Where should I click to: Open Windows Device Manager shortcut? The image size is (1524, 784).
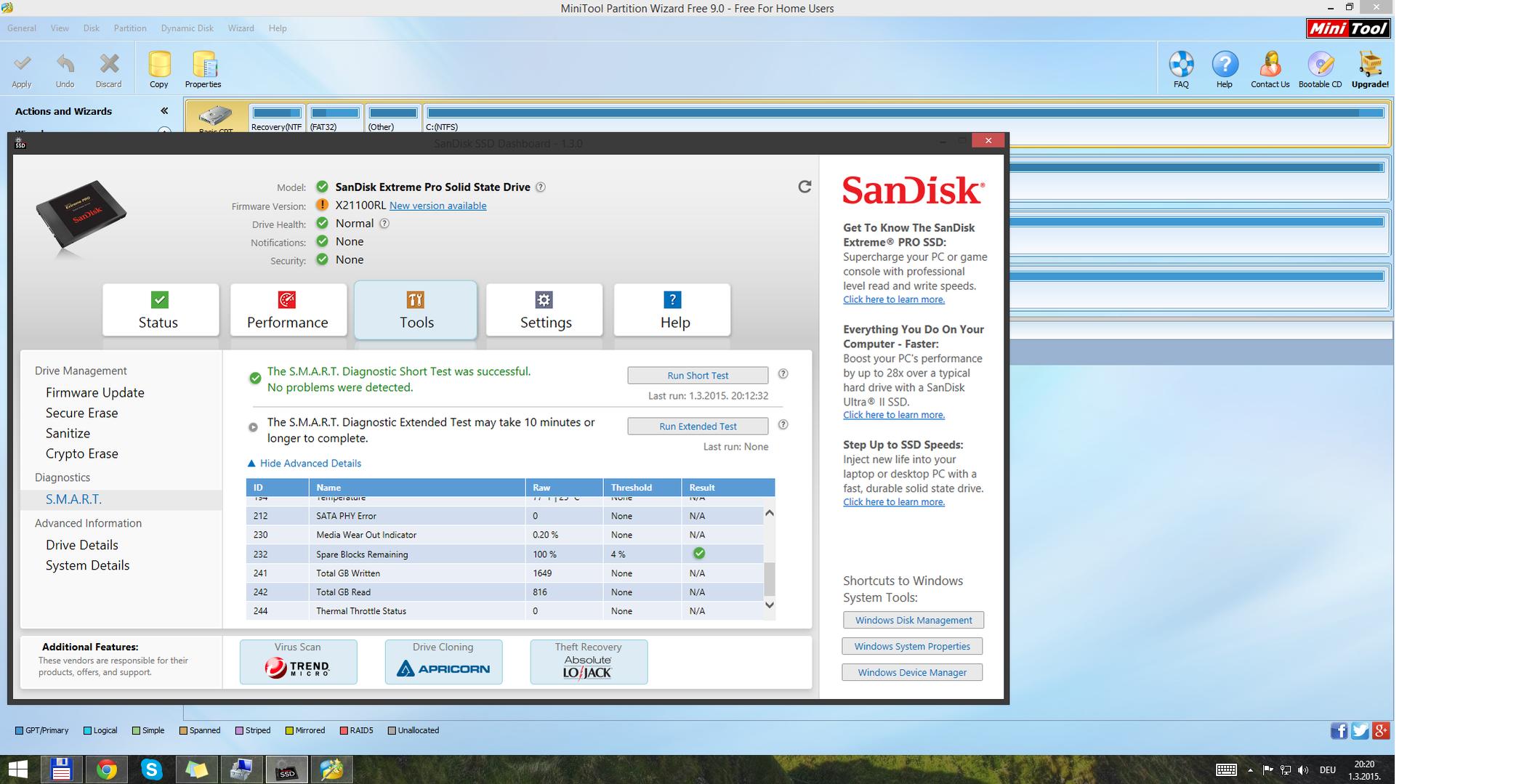coord(912,673)
